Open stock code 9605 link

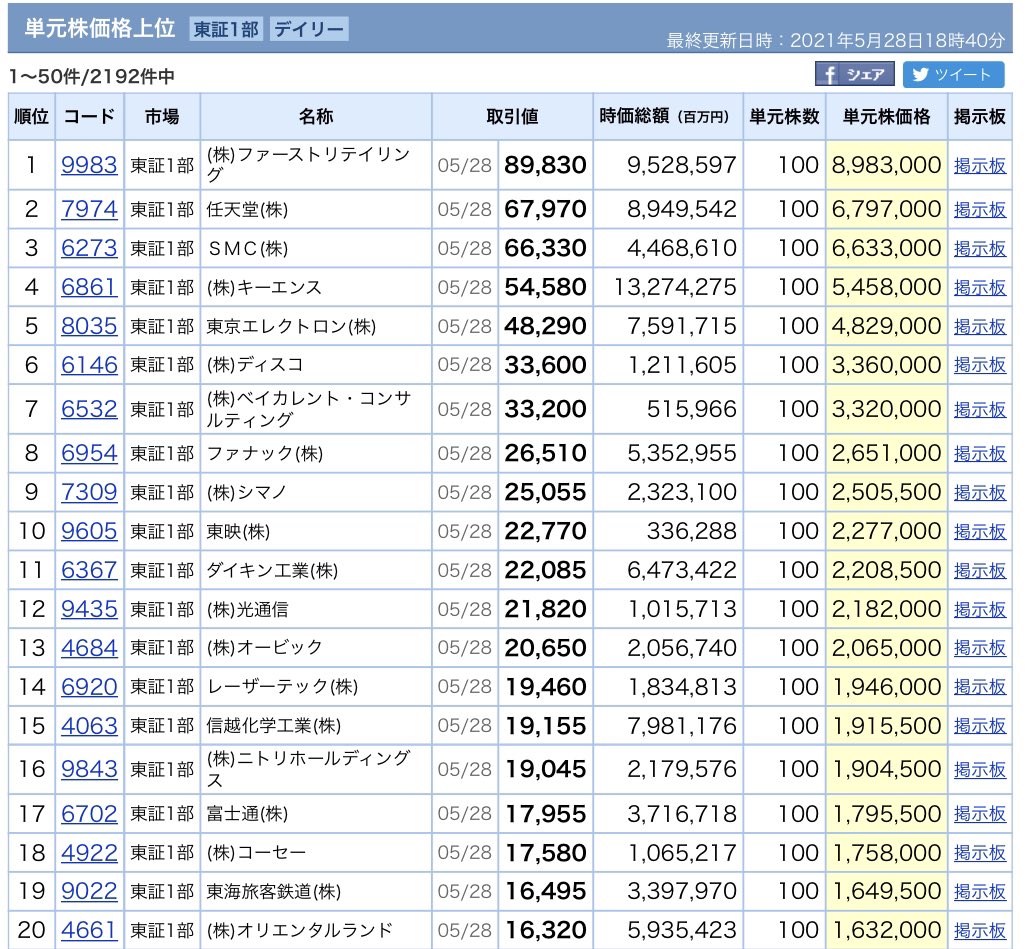coord(89,531)
